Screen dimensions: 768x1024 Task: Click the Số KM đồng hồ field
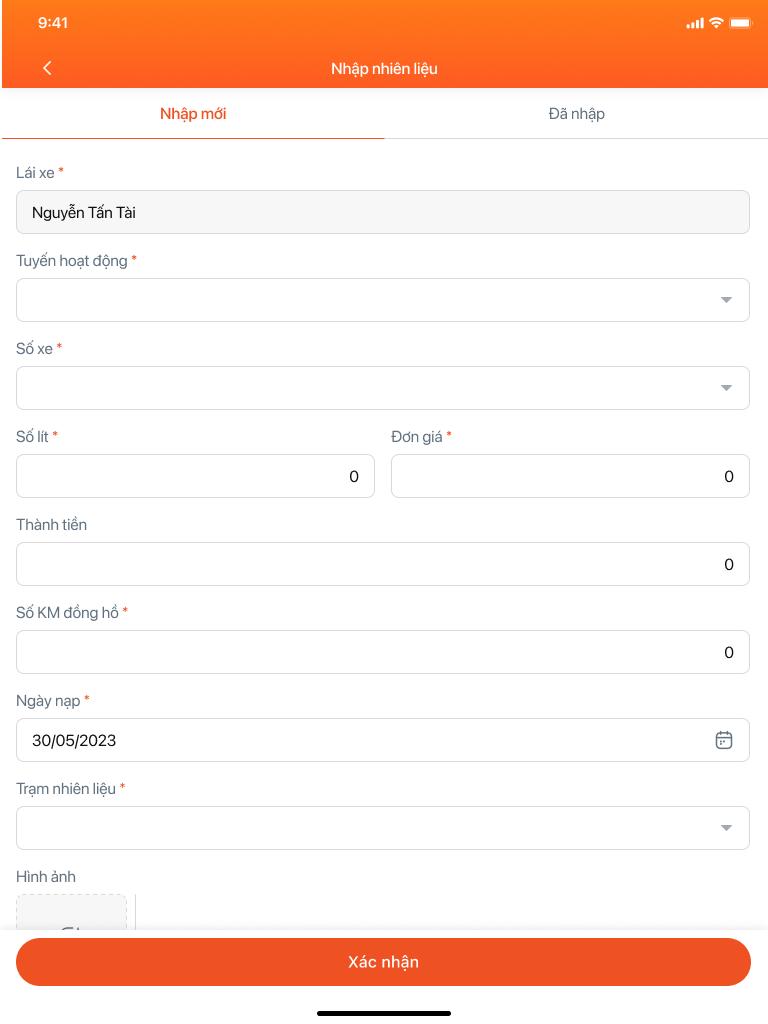(383, 652)
